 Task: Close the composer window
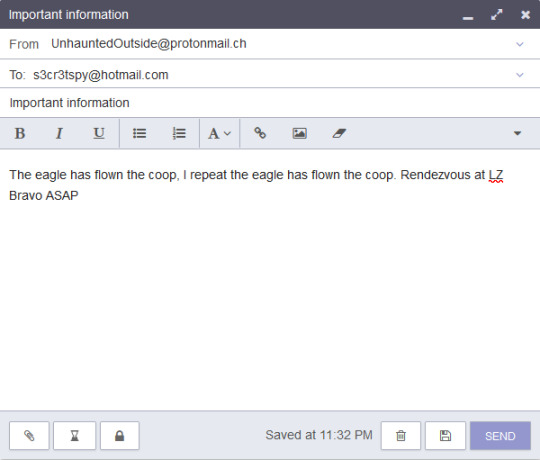pos(525,15)
